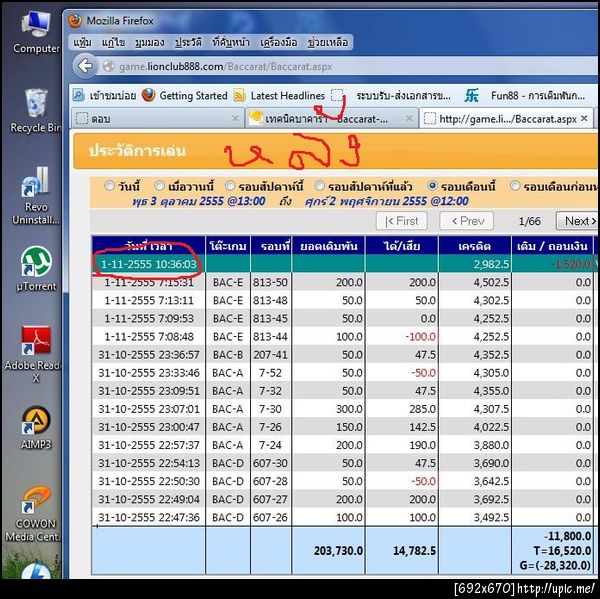Select the row with round 813-50
The height and width of the screenshot is (599, 600).
point(344,282)
